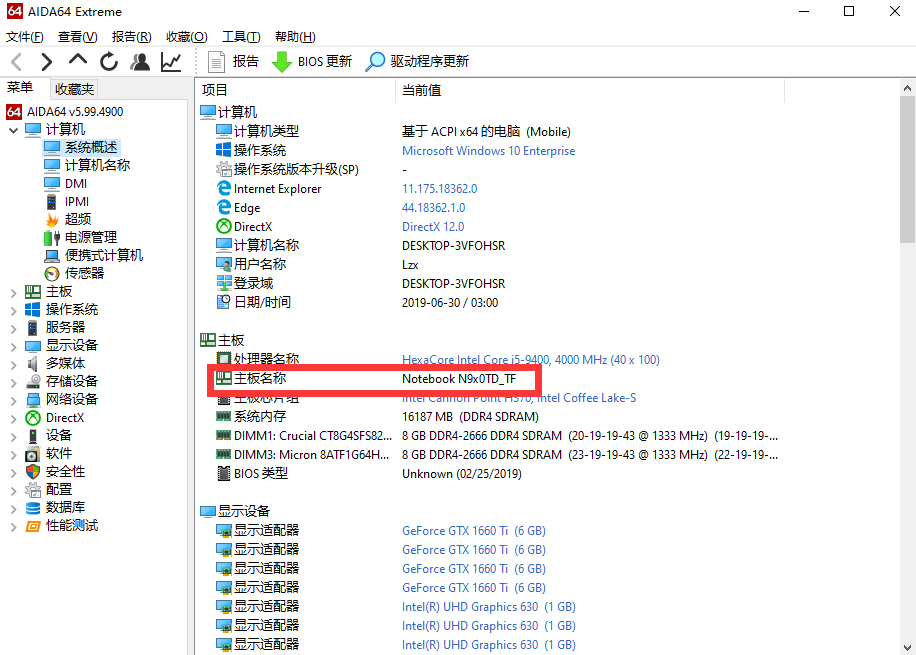Go back with the left arrow toolbar icon
Viewport: 916px width, 655px height.
tap(16, 61)
